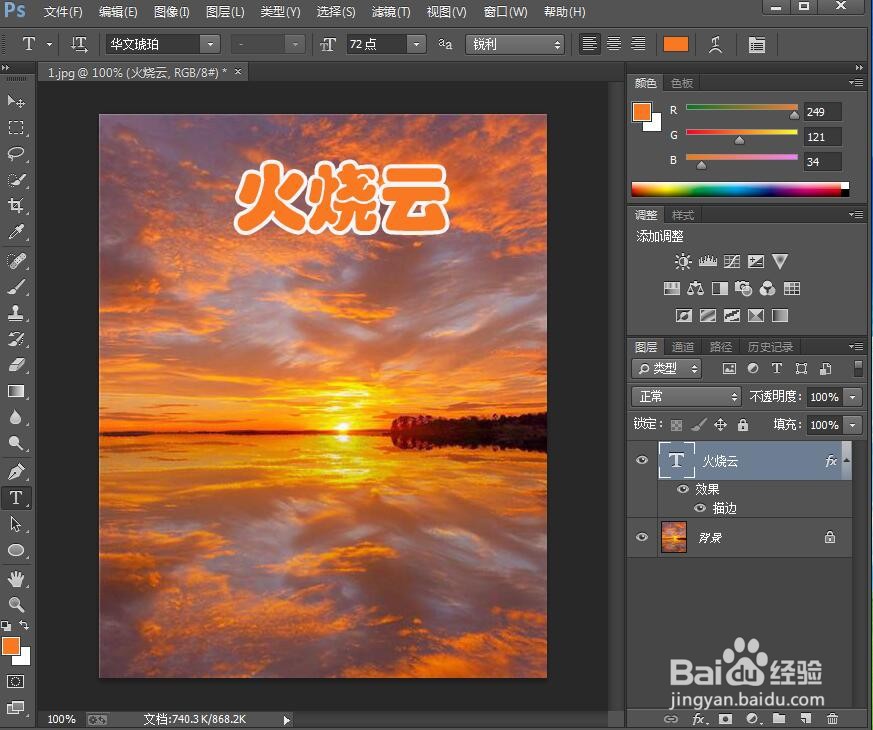Select the Blur tool
The width and height of the screenshot is (873, 730).
16,417
